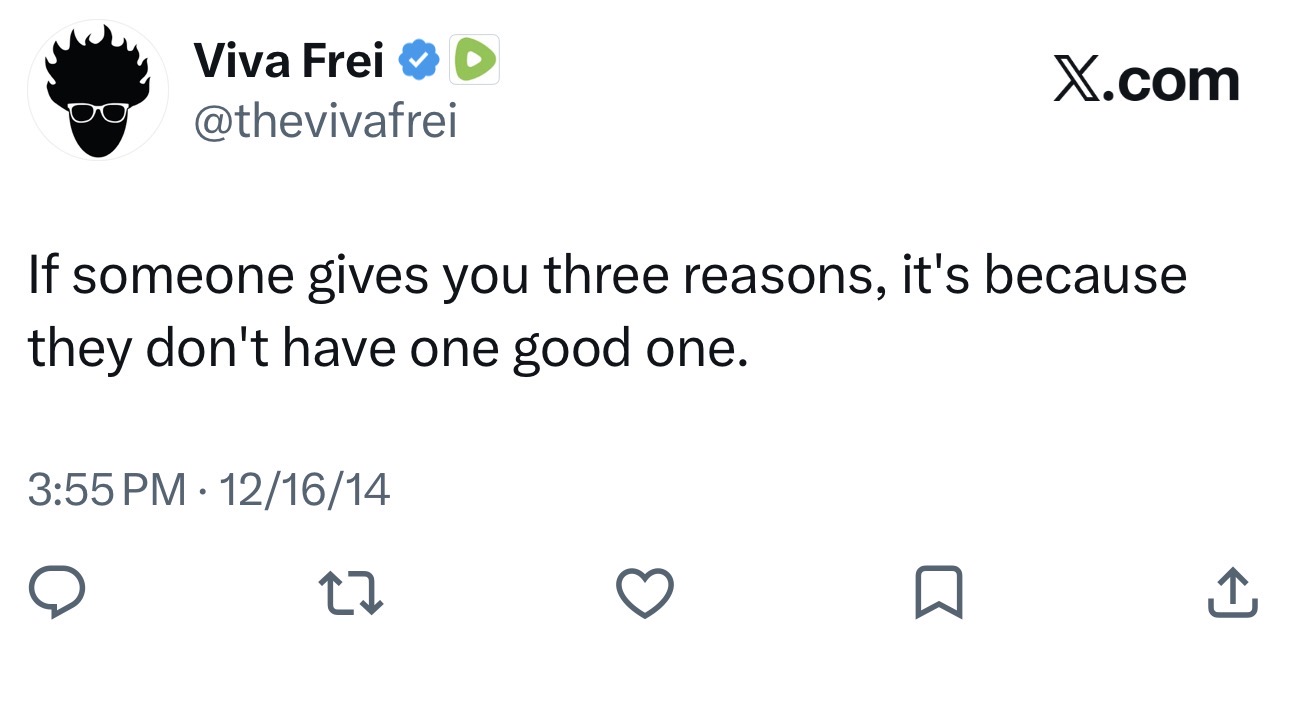Click the X.com watermark text

click(1146, 81)
